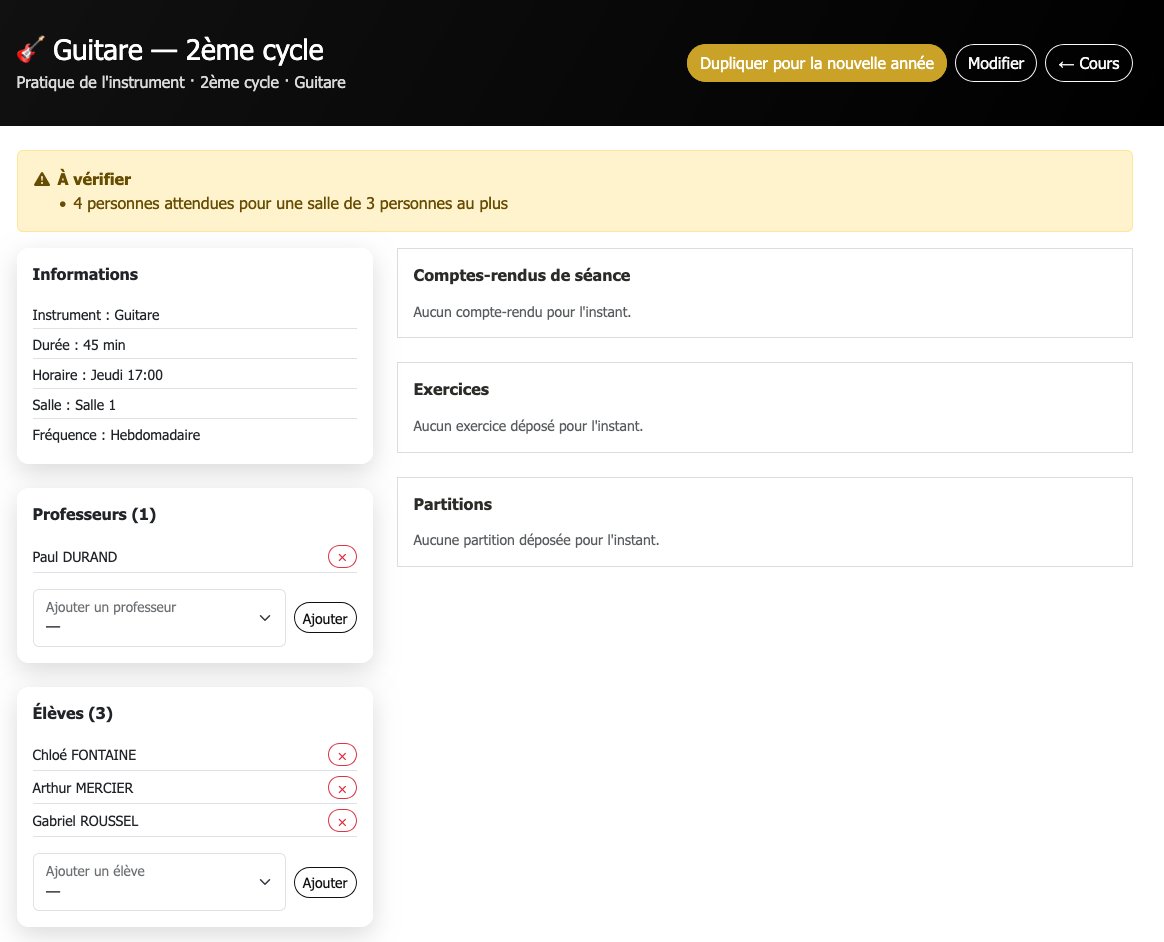1164x942 pixels.
Task: Click the guitar emoji icon in header
Action: [30, 50]
